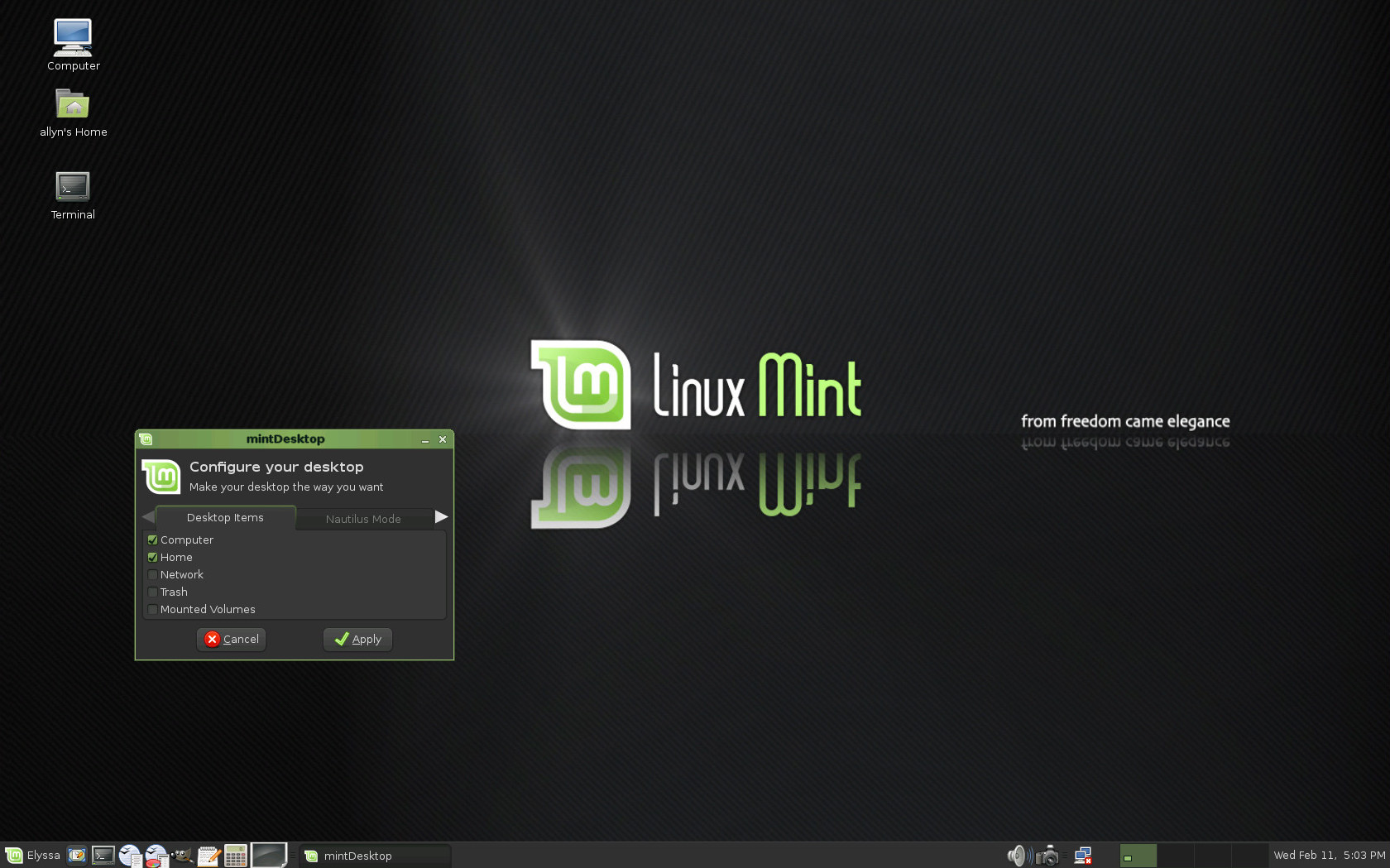Select the green workspace in the switcher
1390x868 pixels.
click(x=1138, y=856)
